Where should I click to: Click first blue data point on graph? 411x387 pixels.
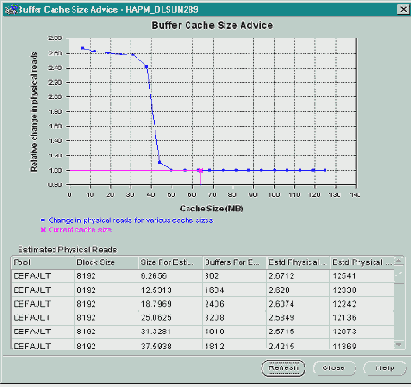[83, 48]
